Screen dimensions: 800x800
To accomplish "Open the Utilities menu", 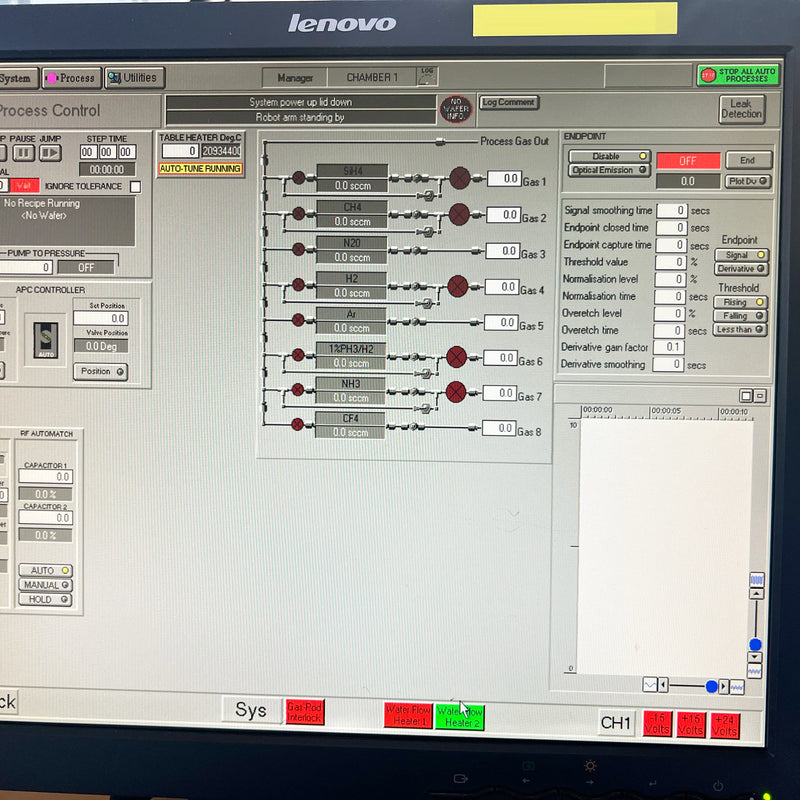I will (135, 78).
